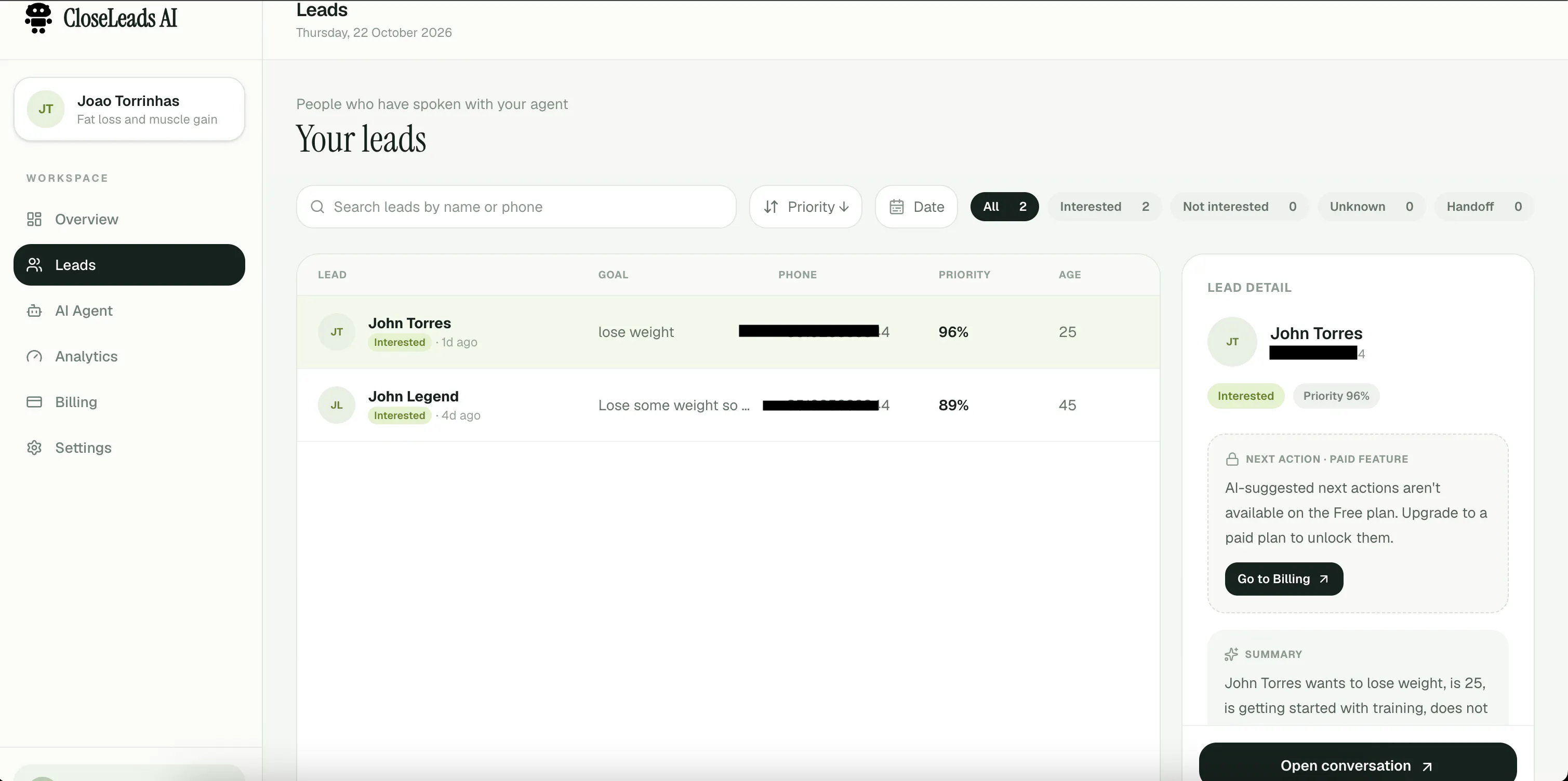
Task: Click the Summary text about John Torres
Action: 1356,696
